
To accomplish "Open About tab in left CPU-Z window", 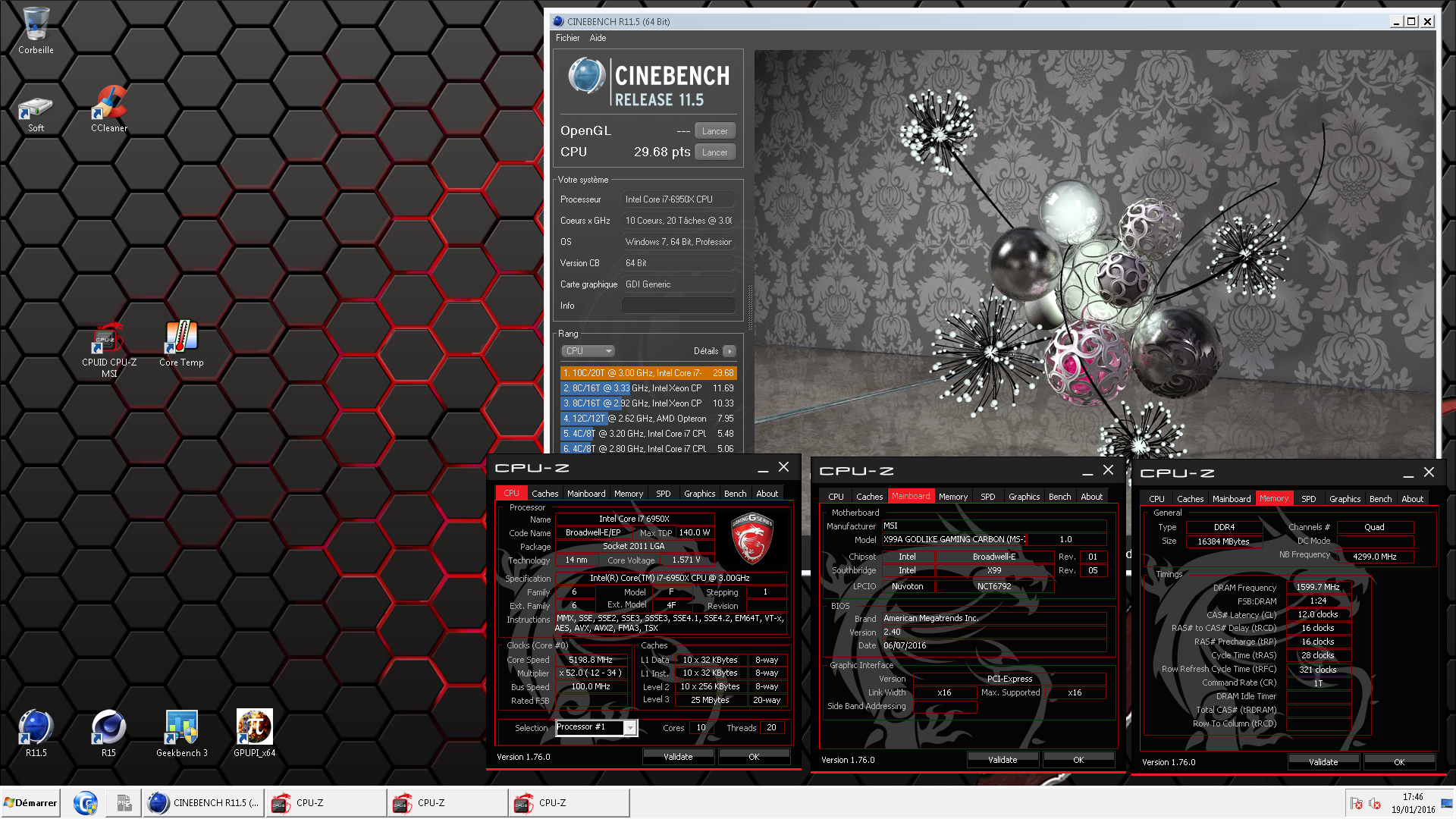I will pyautogui.click(x=767, y=494).
